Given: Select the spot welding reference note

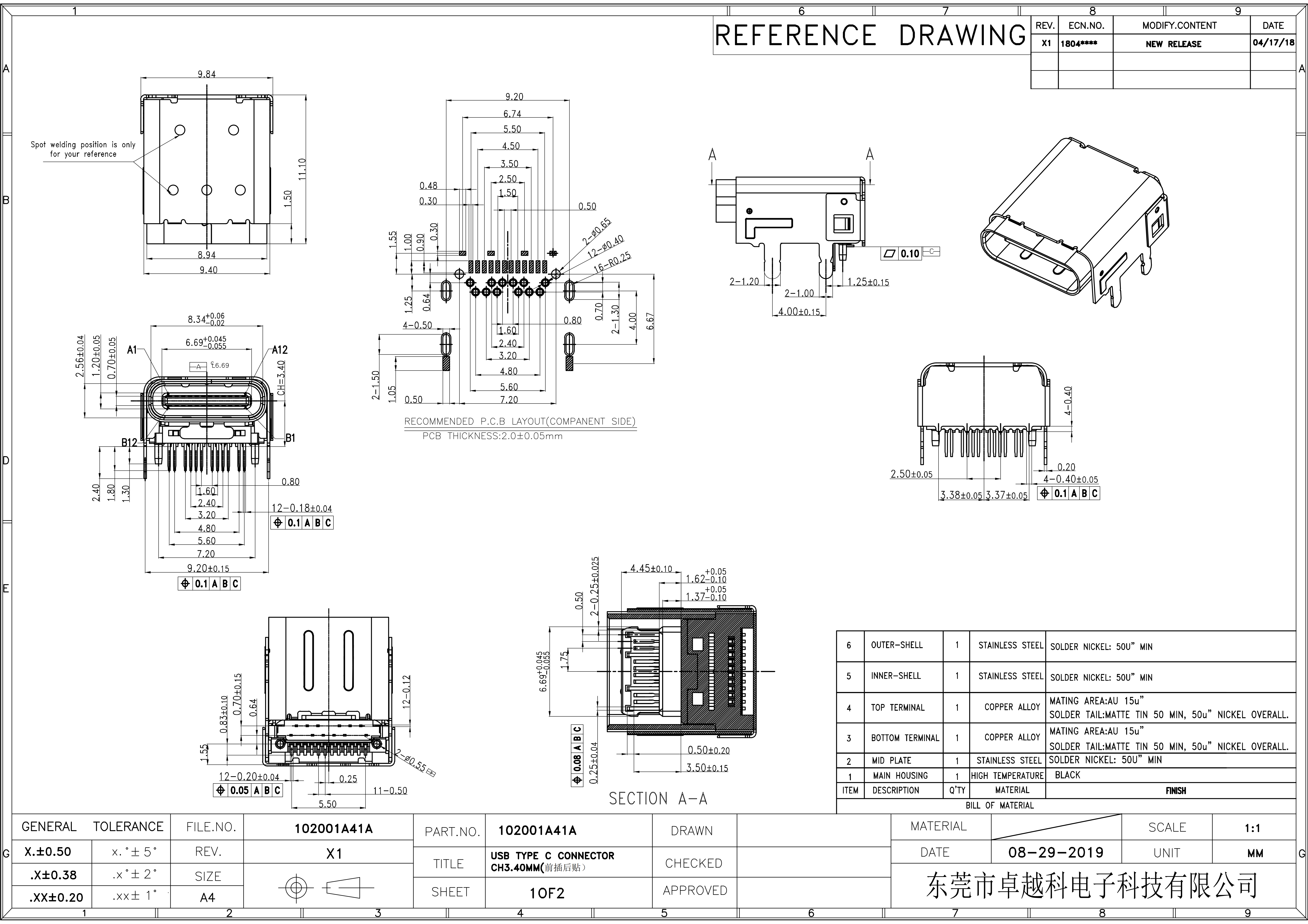Looking at the screenshot, I should point(83,149).
